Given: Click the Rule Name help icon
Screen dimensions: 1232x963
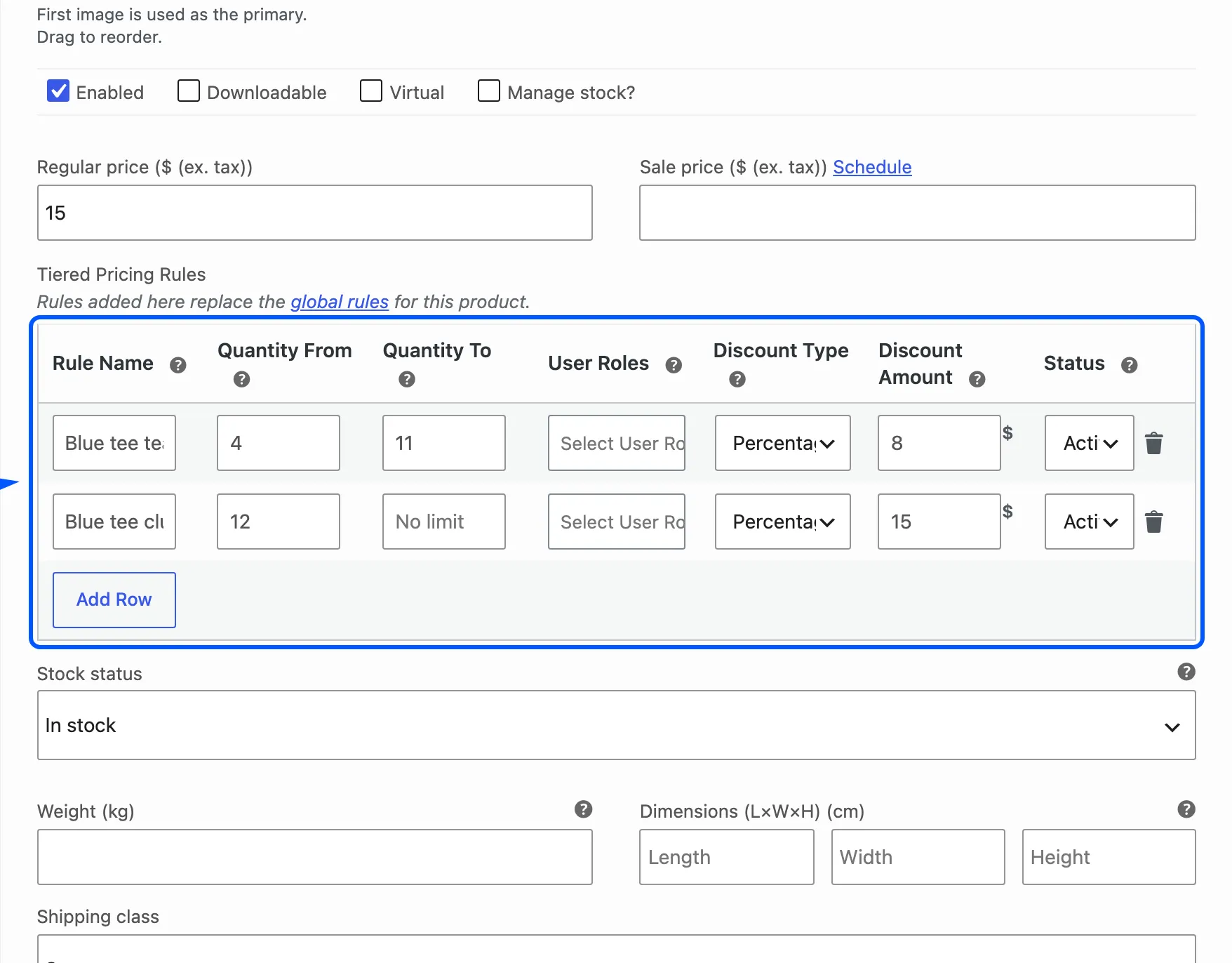Looking at the screenshot, I should tap(178, 365).
